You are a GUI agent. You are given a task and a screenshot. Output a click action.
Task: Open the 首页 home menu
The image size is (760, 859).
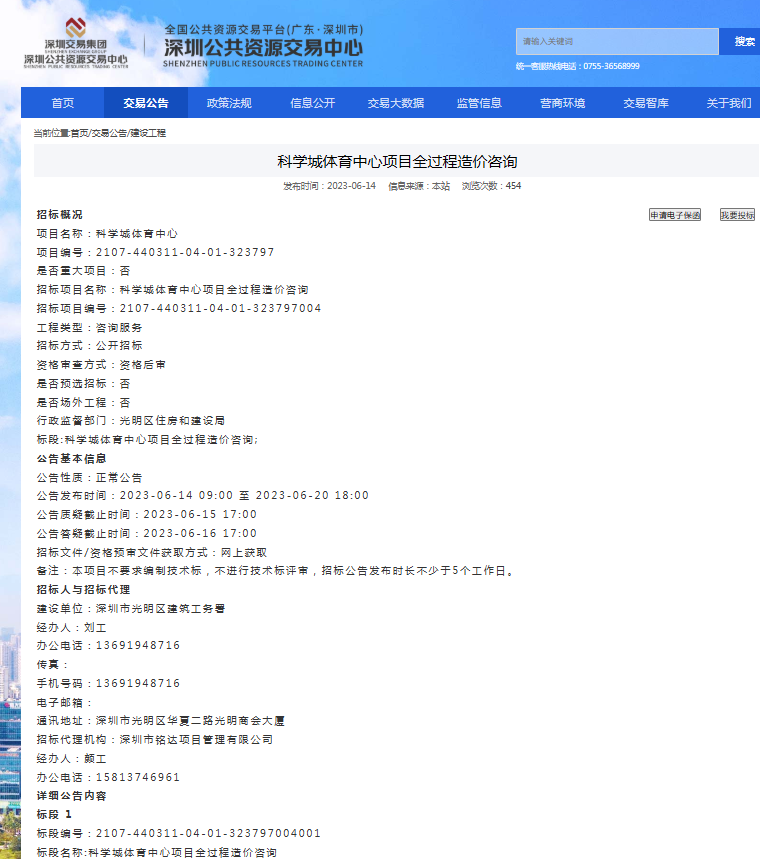62,103
